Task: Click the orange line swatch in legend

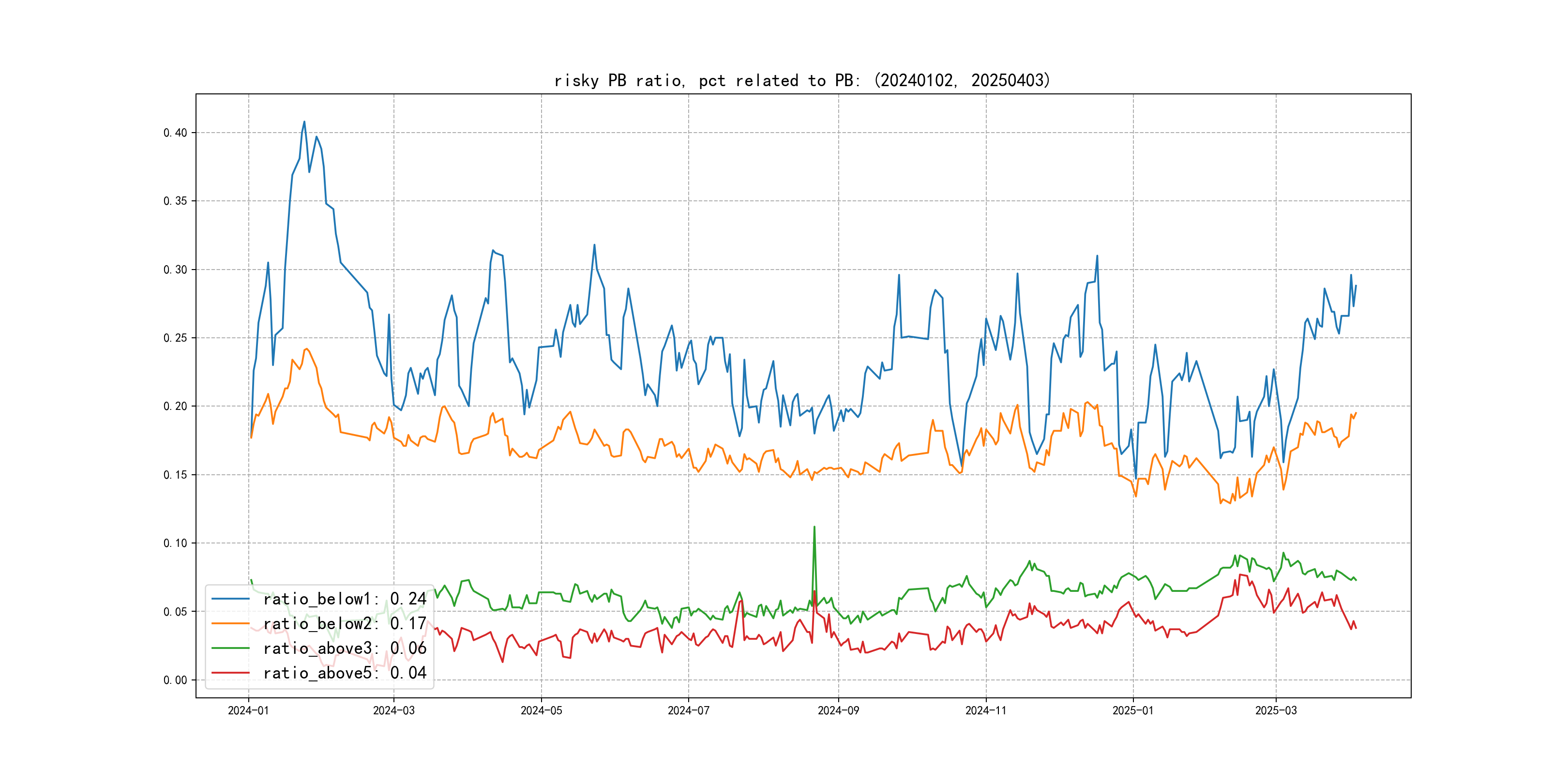Action: 230,623
